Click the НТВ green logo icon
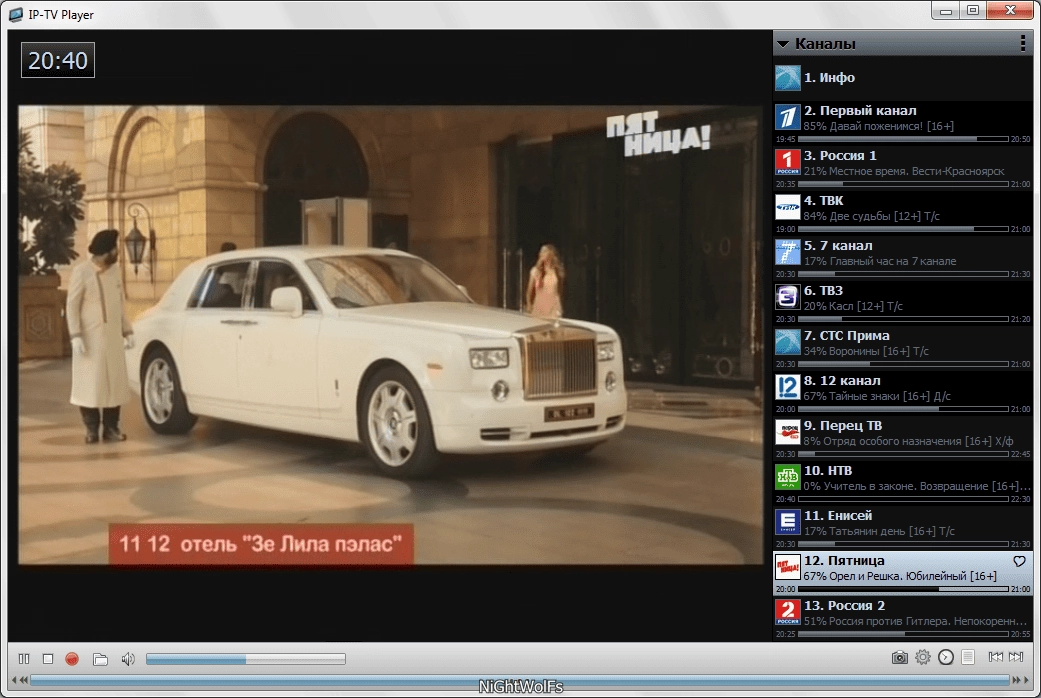 [x=788, y=478]
